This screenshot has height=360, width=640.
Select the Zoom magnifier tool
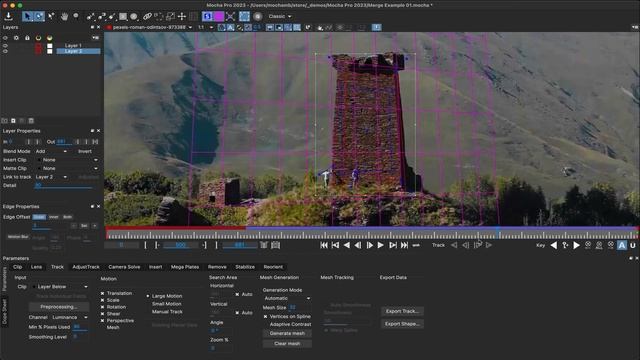coord(76,16)
